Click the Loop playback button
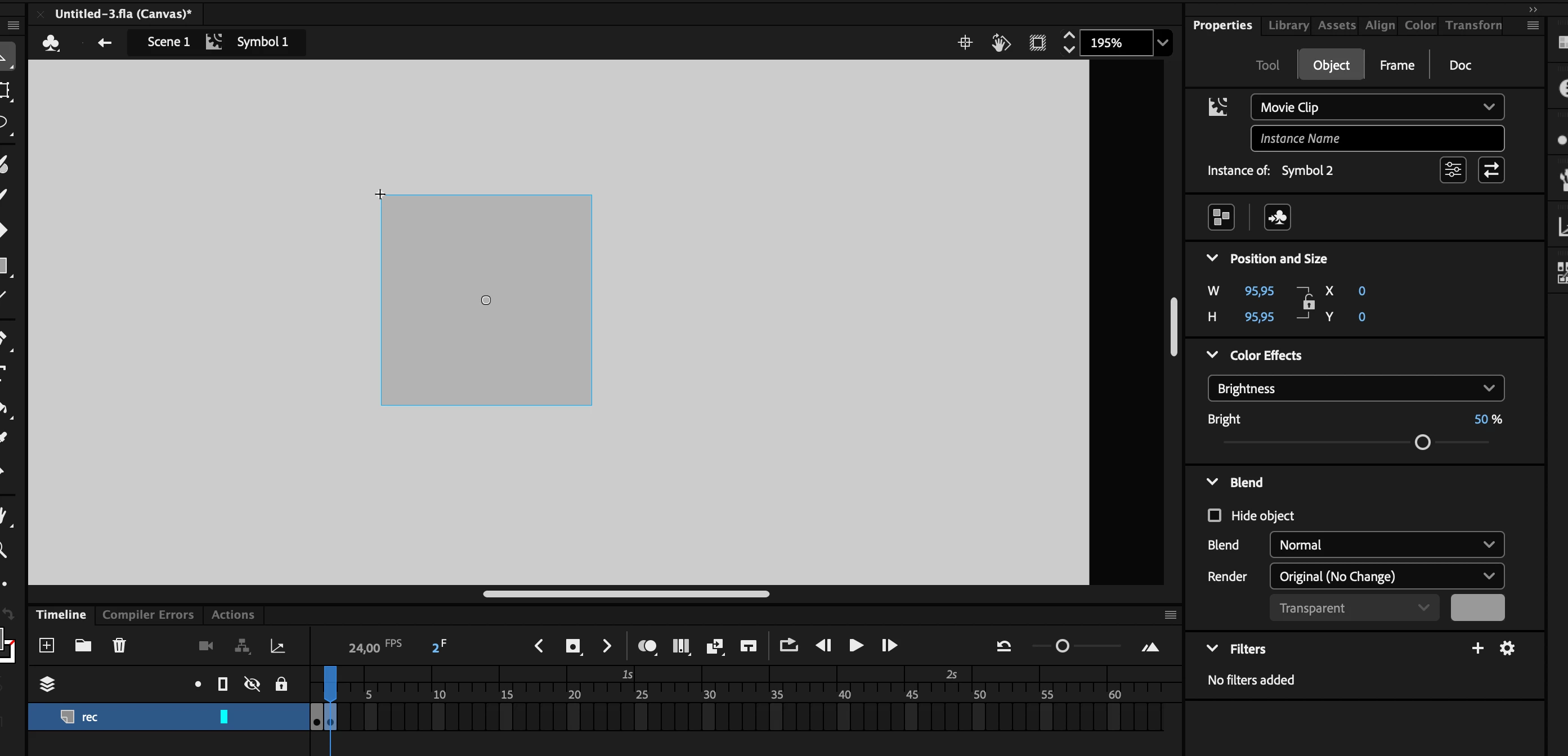The width and height of the screenshot is (1568, 756). pyautogui.click(x=789, y=645)
